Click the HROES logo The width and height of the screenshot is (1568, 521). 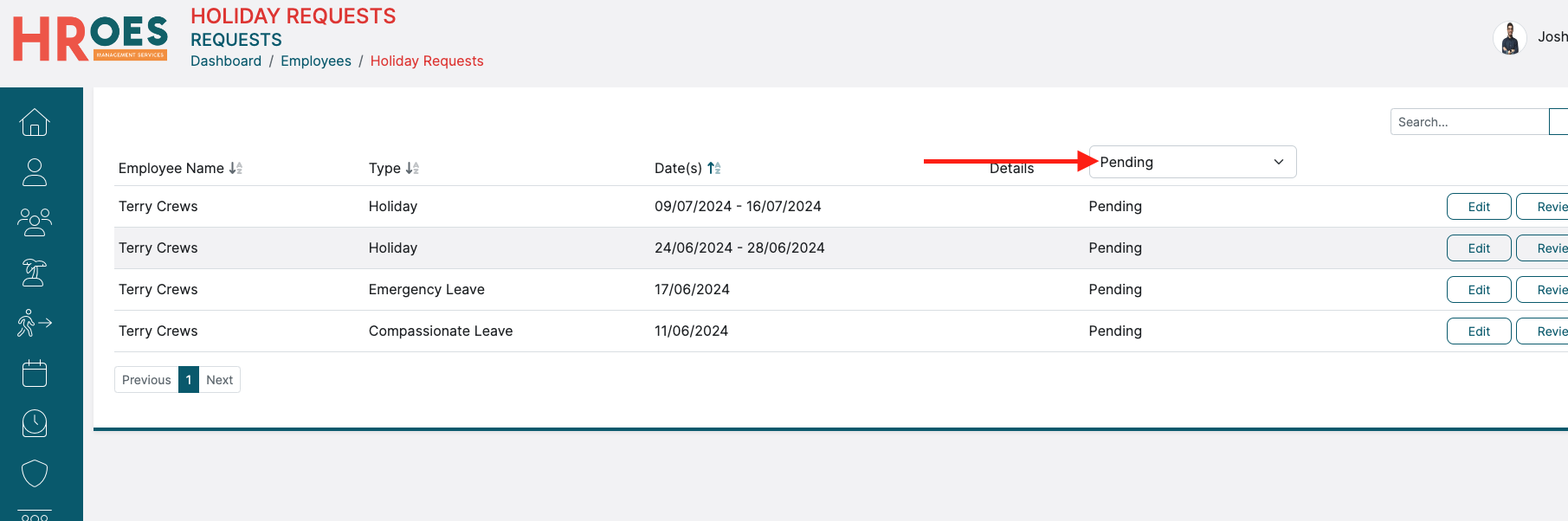click(90, 39)
